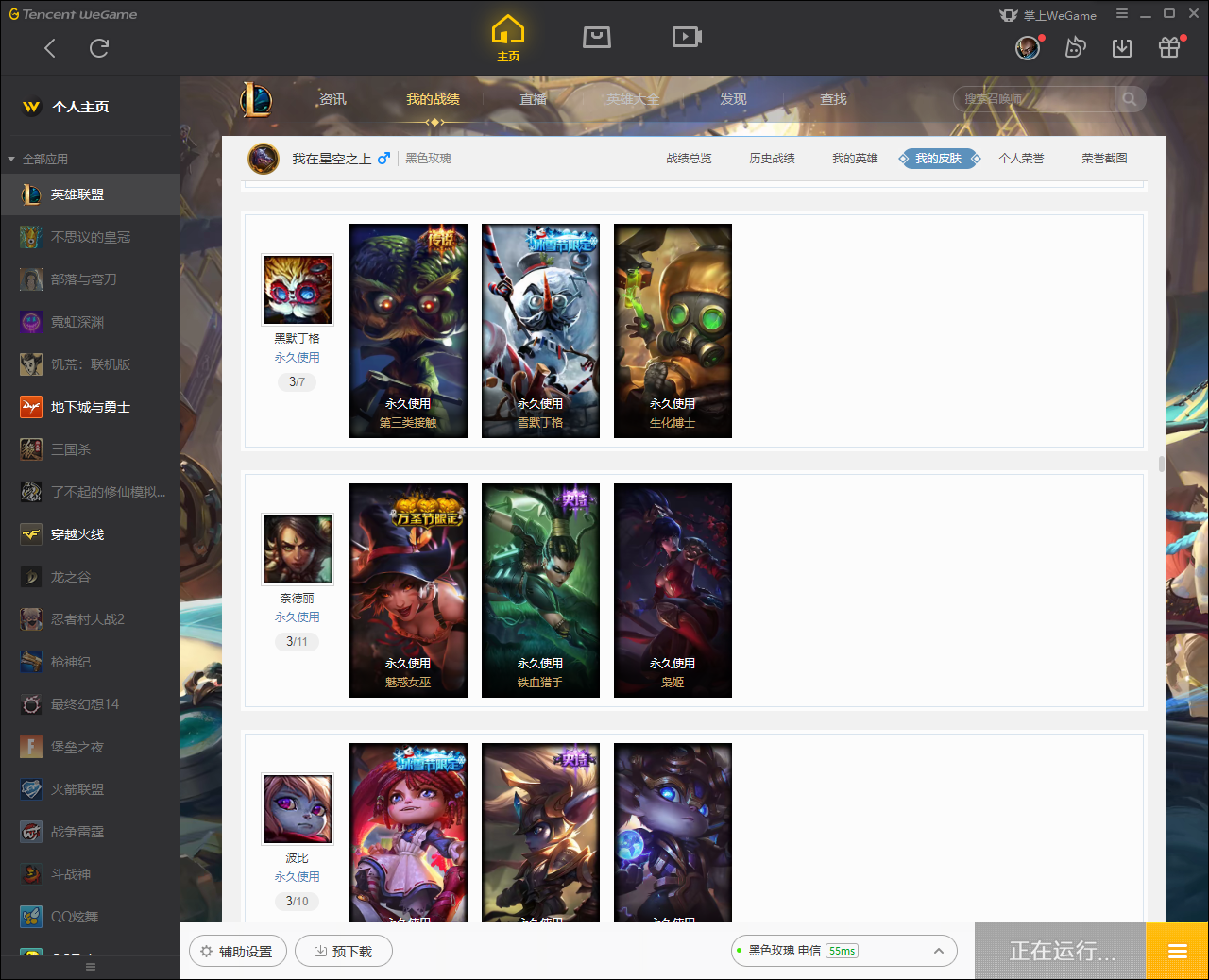Open the 直播 tab
Viewport: 1209px width, 980px height.
(x=533, y=99)
